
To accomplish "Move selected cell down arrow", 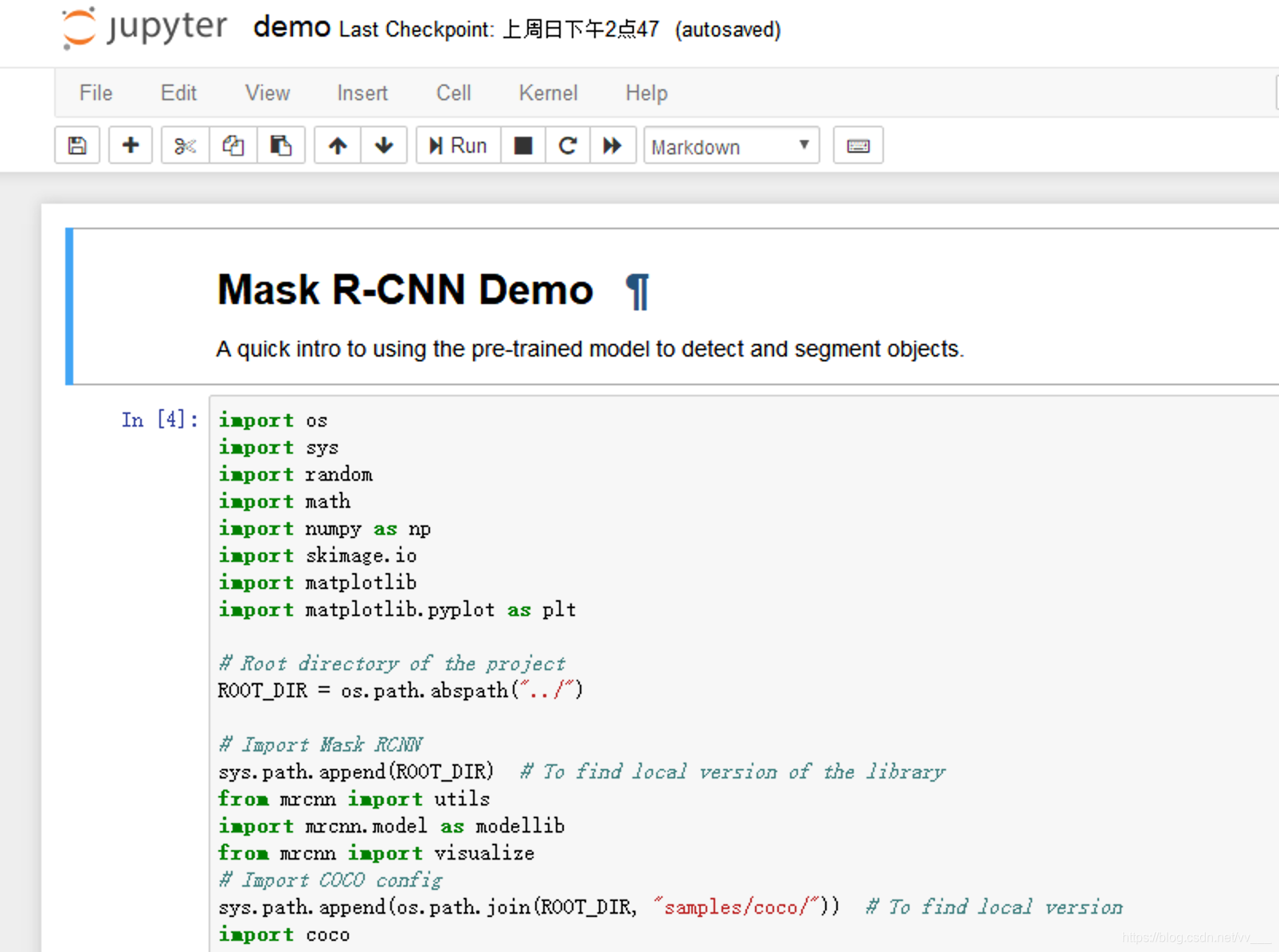I will click(384, 146).
